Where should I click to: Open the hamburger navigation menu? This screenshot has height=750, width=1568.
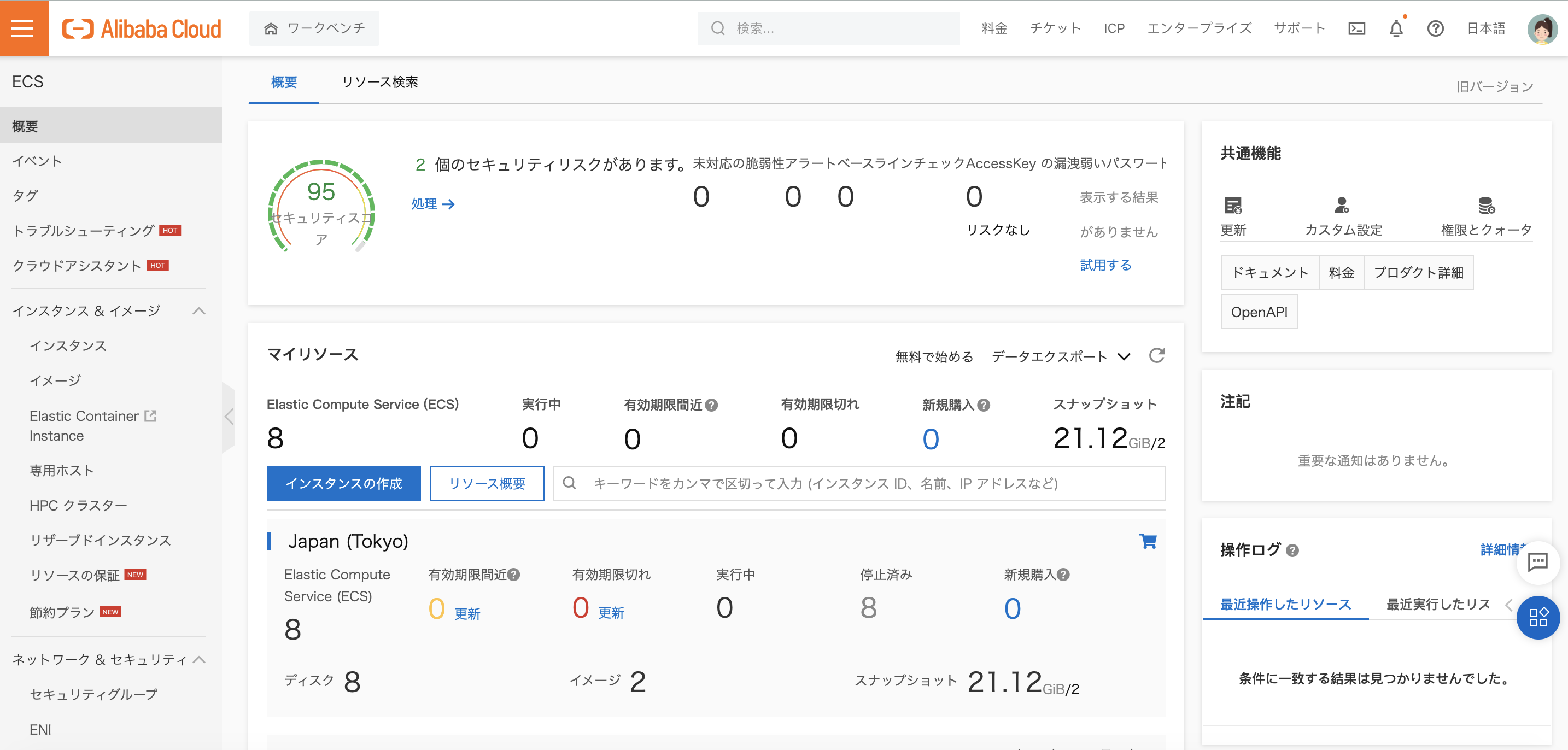pyautogui.click(x=23, y=28)
